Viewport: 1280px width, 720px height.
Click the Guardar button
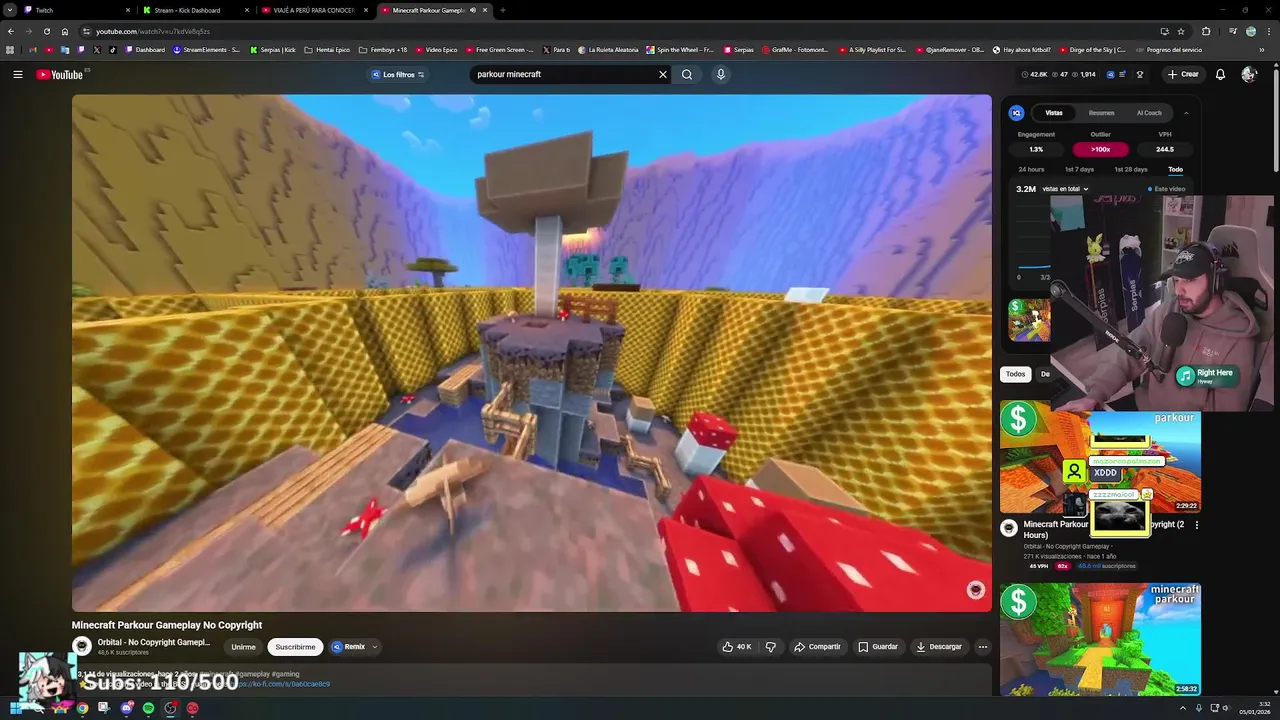[x=878, y=647]
